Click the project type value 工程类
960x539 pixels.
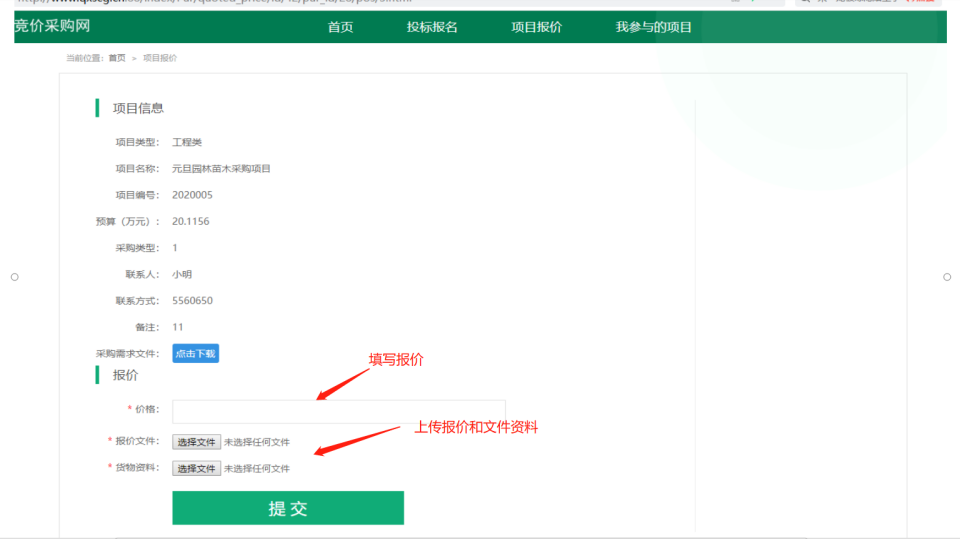click(x=187, y=142)
